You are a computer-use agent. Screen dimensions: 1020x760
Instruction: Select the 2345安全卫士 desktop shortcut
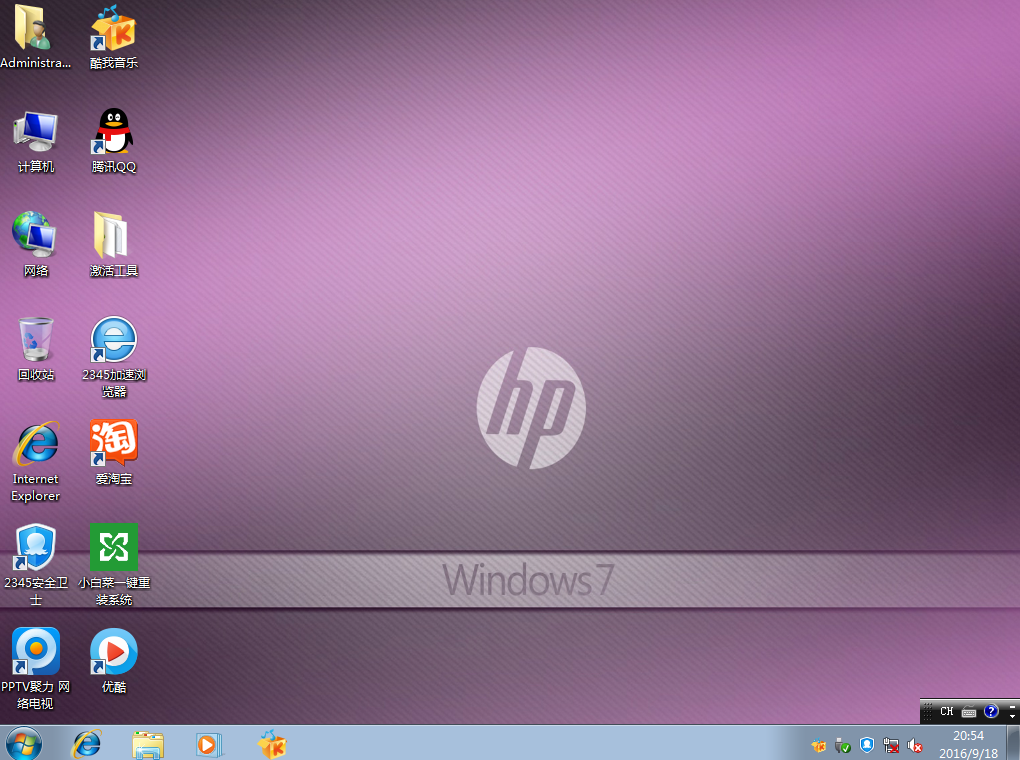(36, 565)
